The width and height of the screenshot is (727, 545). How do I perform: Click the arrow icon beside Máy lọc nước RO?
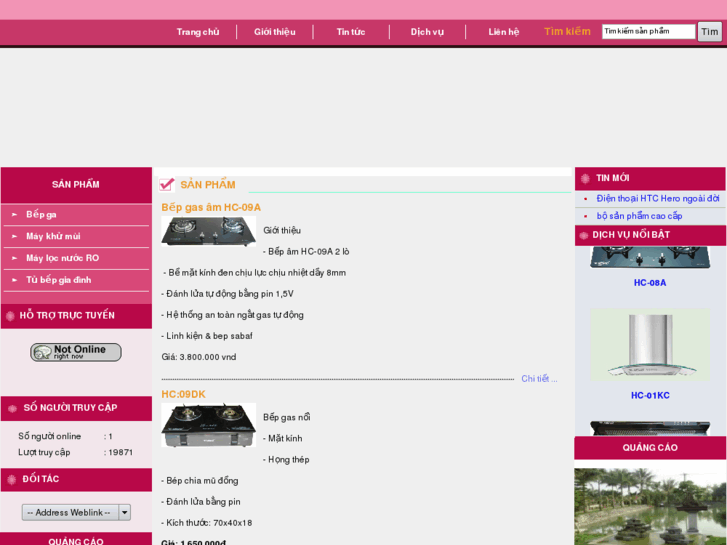pos(14,258)
